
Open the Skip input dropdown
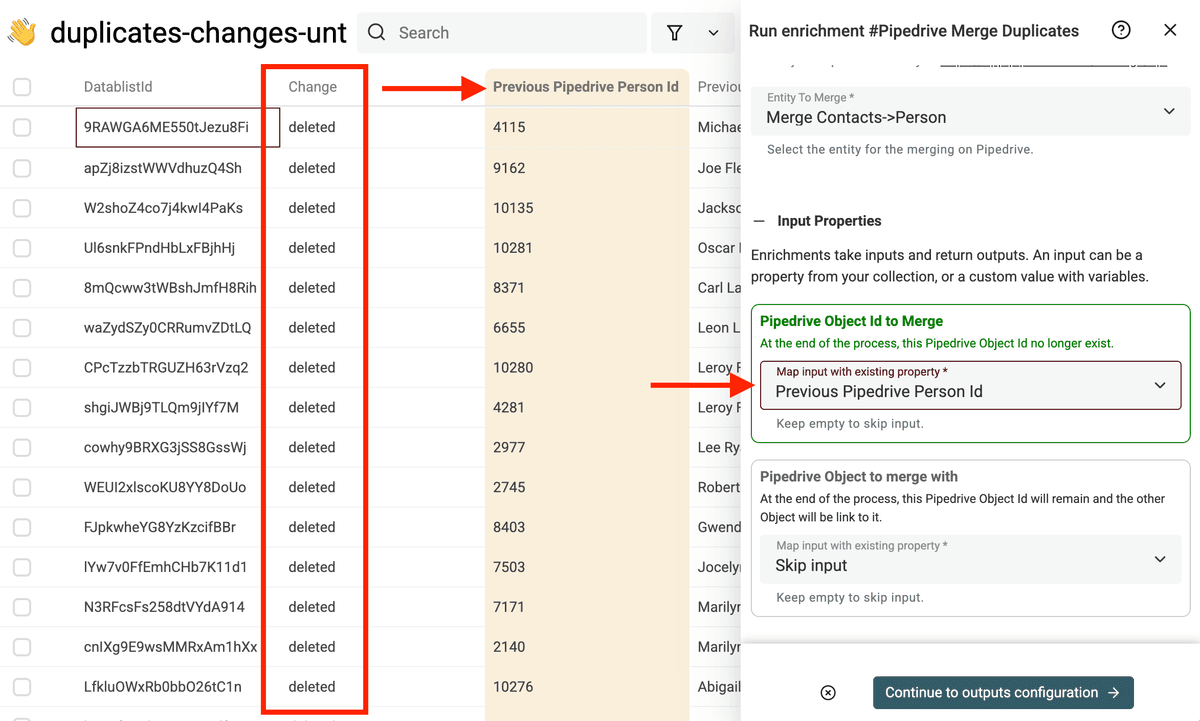click(x=970, y=559)
